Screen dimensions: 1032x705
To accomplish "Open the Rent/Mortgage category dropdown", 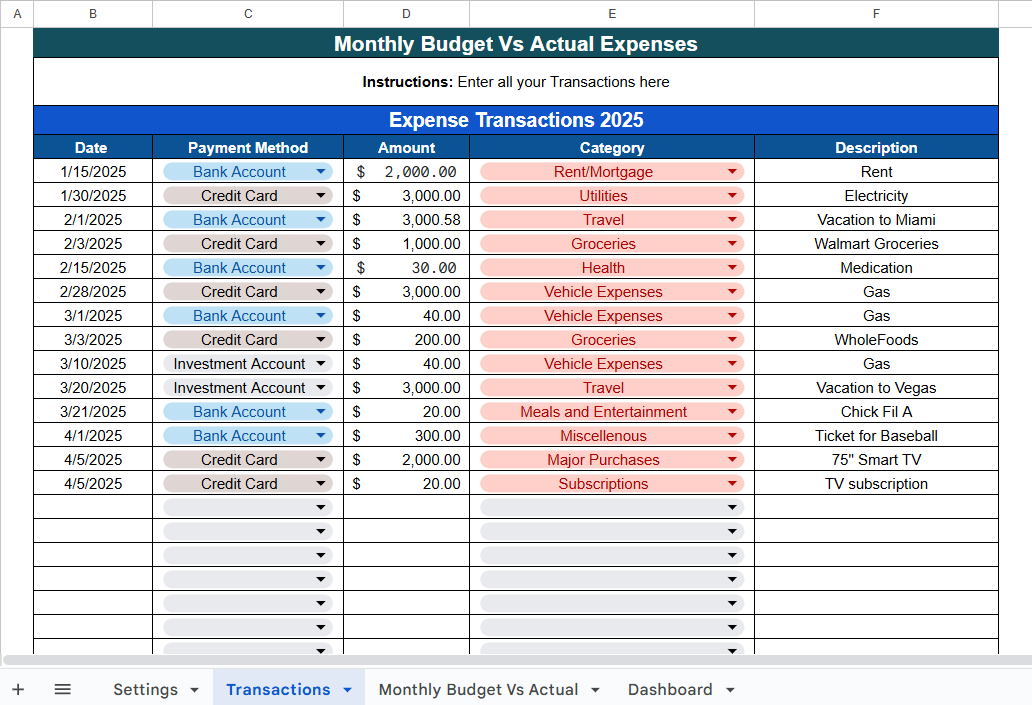I will pos(735,171).
